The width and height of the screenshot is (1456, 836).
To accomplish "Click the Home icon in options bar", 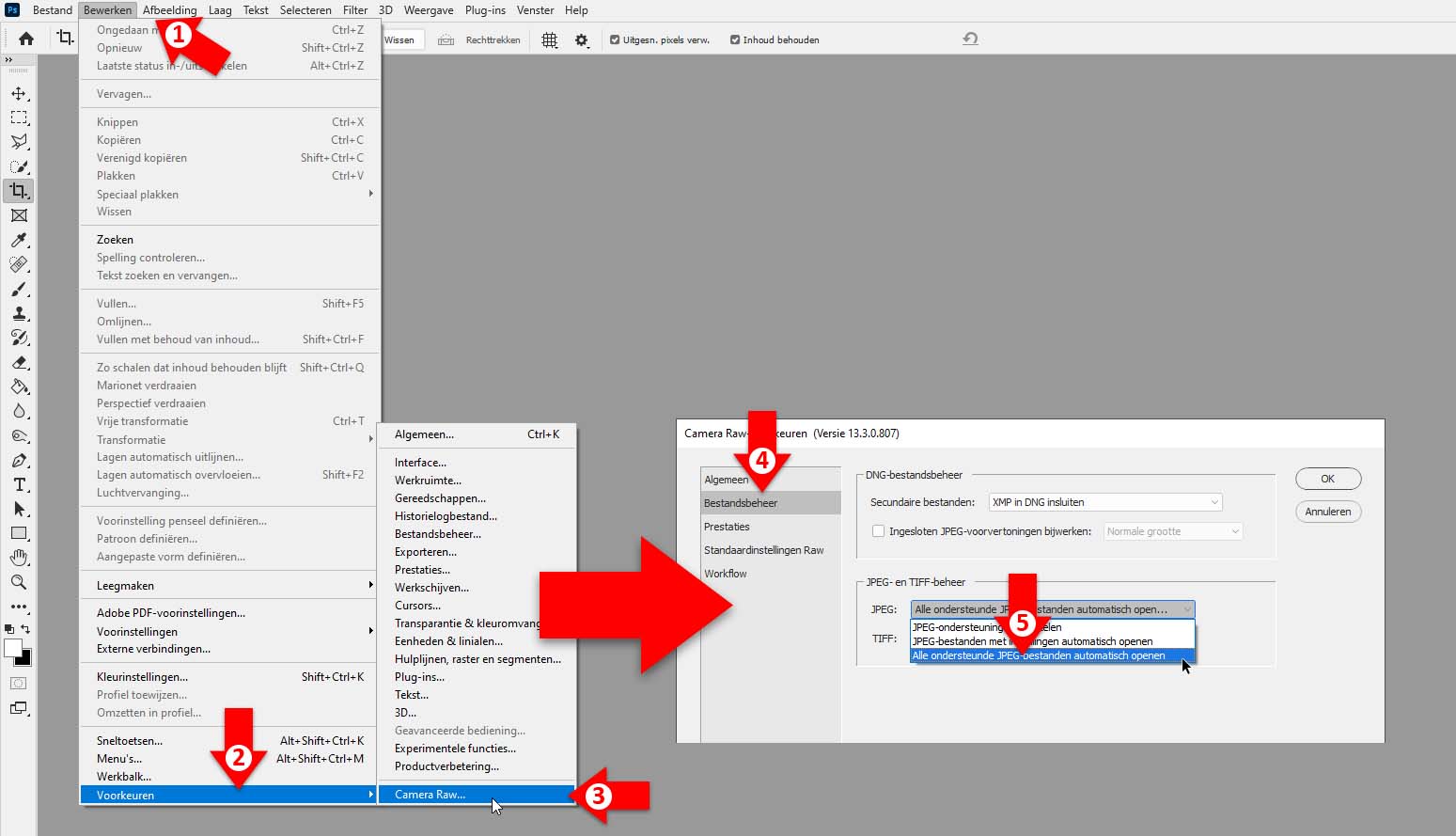I will [x=26, y=39].
